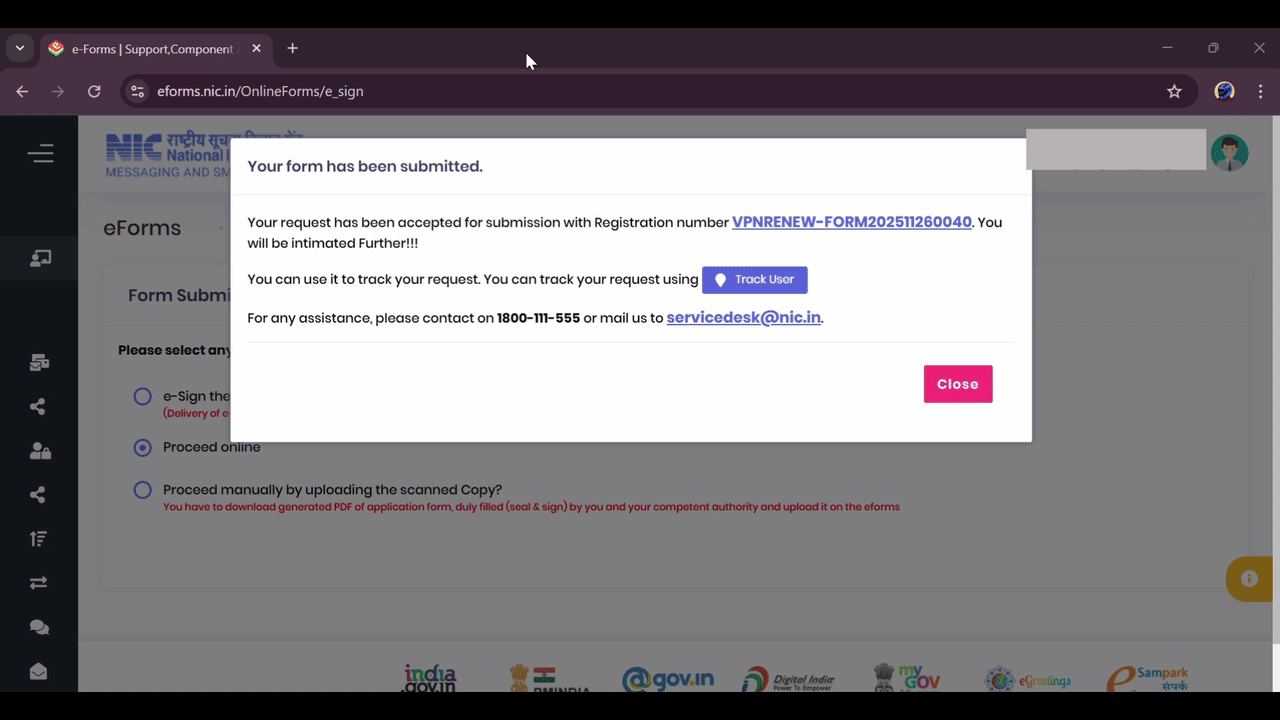Open the tab search chevron dropdown
This screenshot has height=720, width=1280.
19,48
